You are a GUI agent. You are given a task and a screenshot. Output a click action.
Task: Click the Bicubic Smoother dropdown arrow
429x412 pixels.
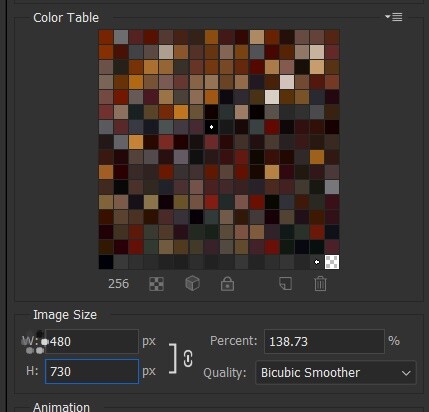pos(406,373)
